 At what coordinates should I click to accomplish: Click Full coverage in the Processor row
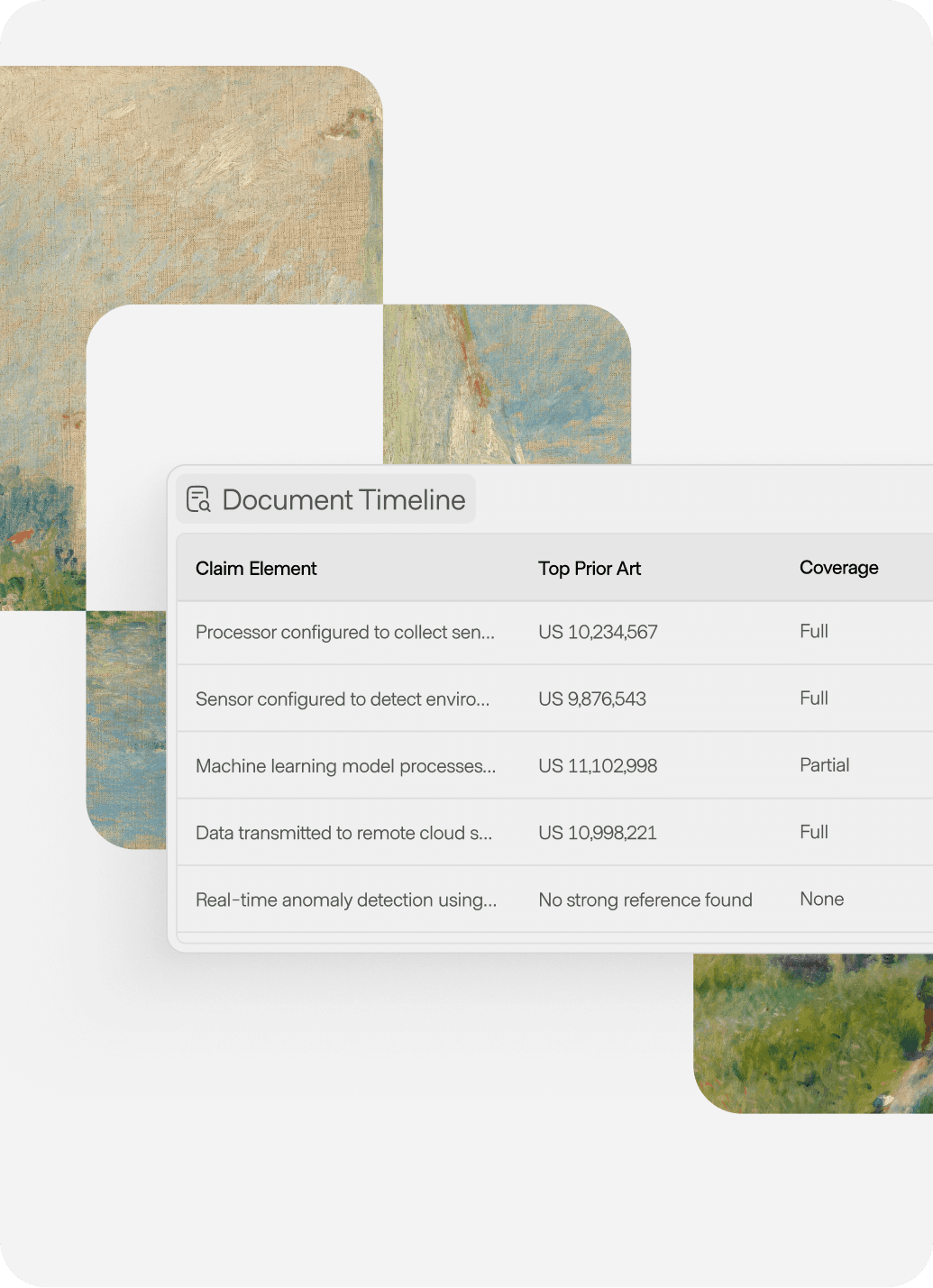(x=814, y=632)
